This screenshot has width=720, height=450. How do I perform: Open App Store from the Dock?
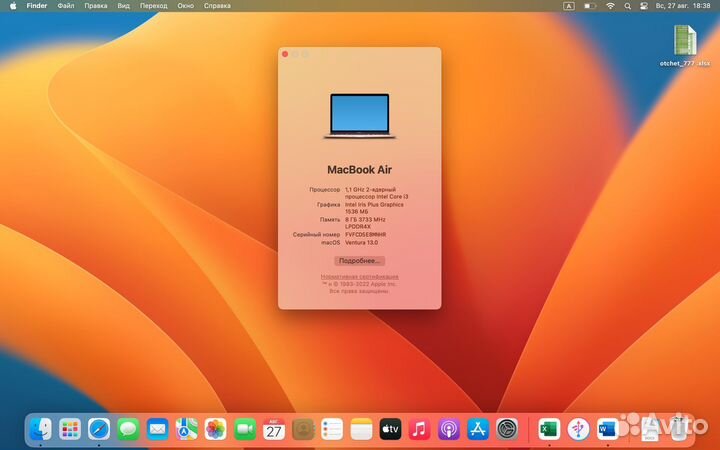tap(478, 430)
